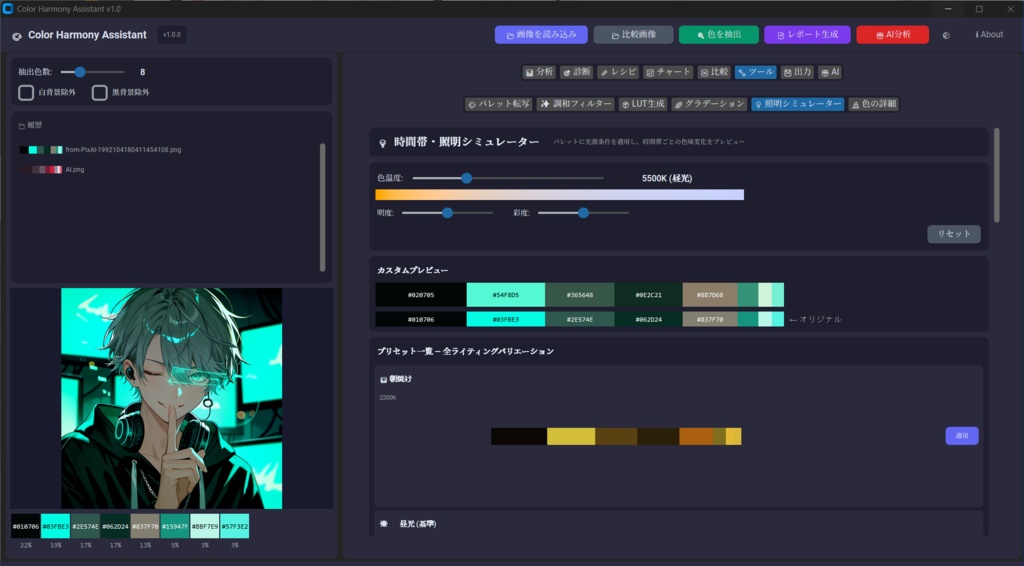The height and width of the screenshot is (566, 1024).
Task: Click the 朝焼け preset palette strip
Action: click(x=616, y=436)
